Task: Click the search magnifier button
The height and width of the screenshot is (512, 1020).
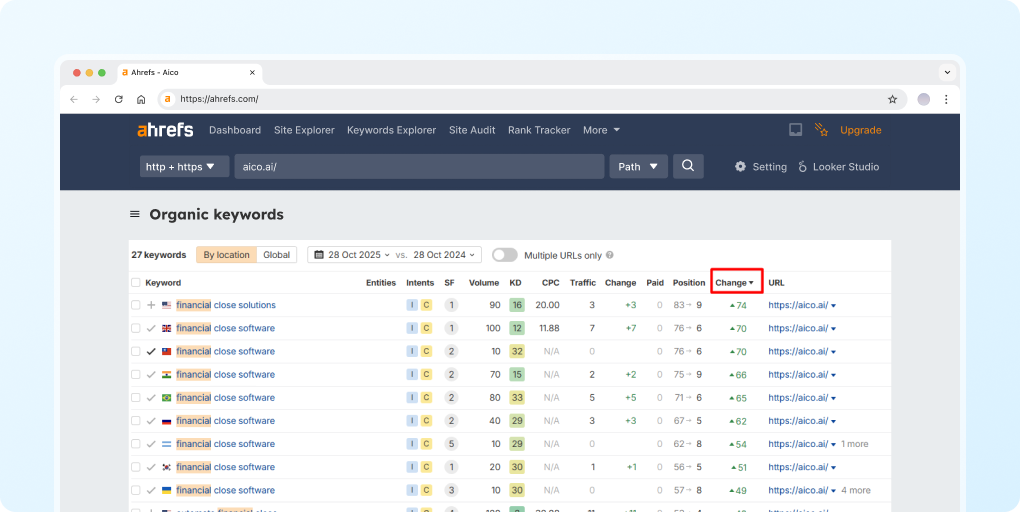Action: (x=688, y=167)
